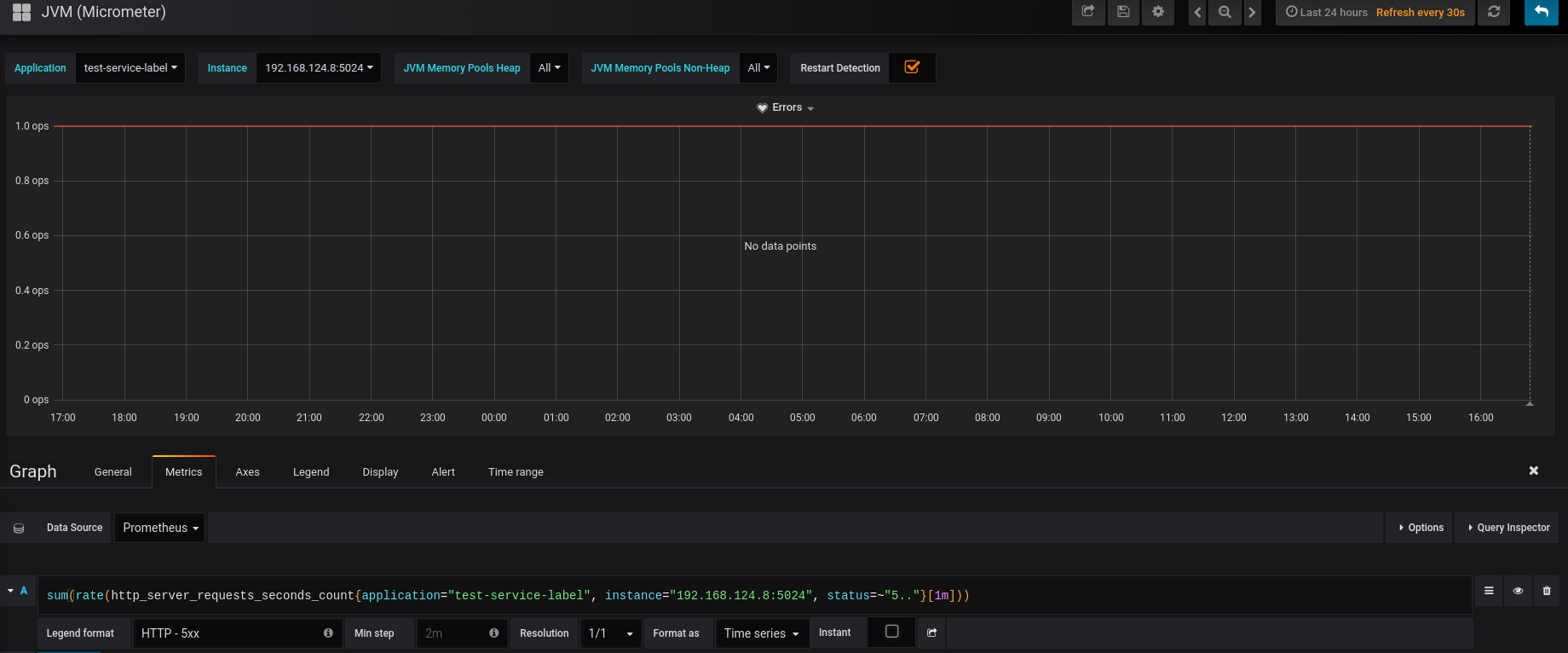Enable the Instant query checkbox
This screenshot has height=653, width=1568.
pos(892,632)
